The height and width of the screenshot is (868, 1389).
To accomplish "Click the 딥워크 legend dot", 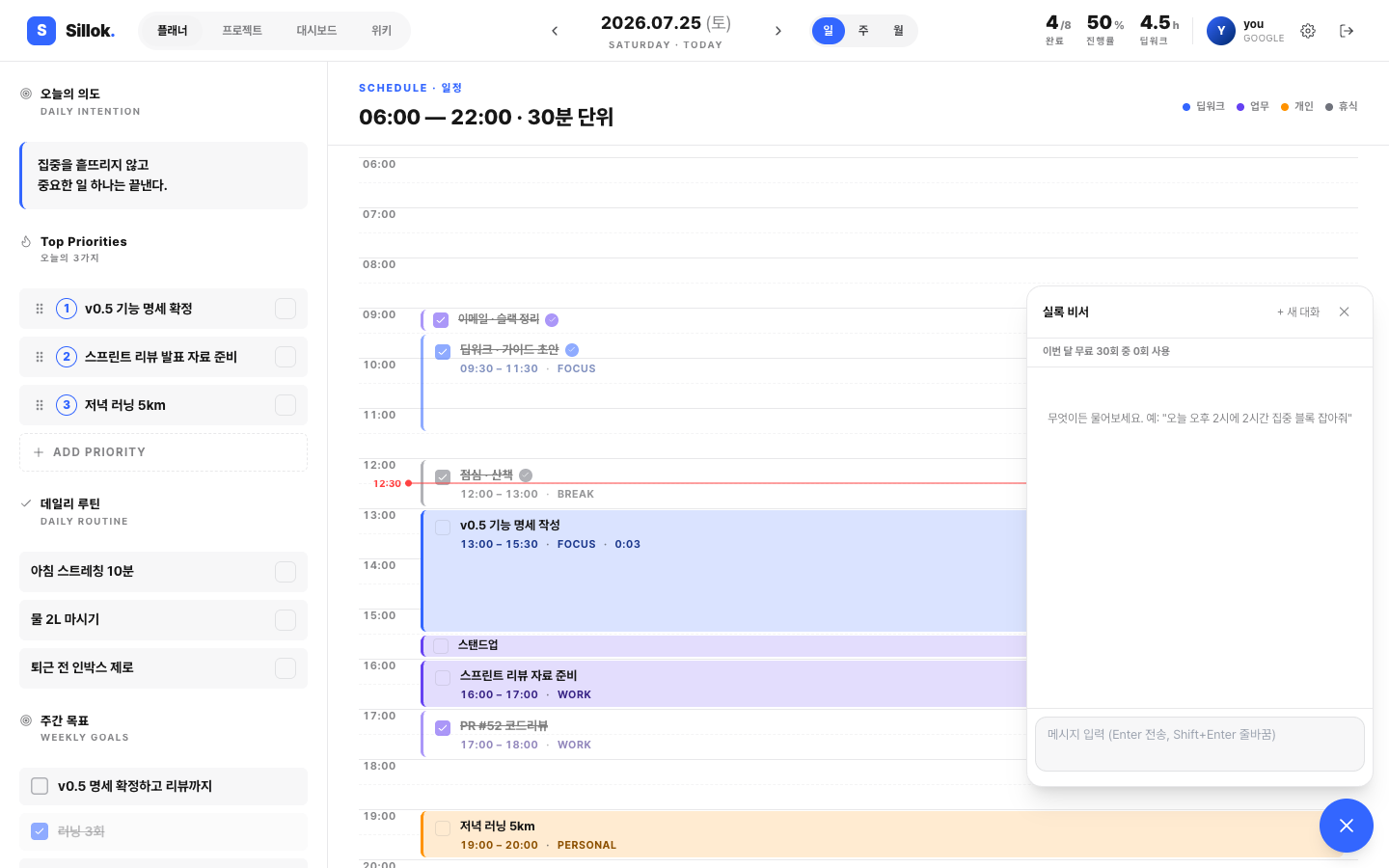I will click(1186, 107).
